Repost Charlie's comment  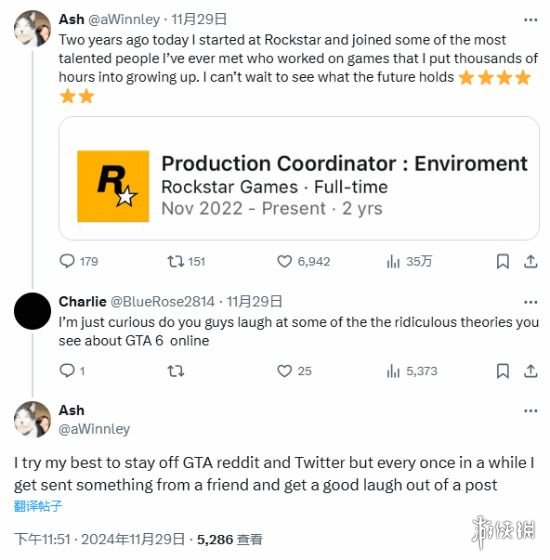point(176,371)
